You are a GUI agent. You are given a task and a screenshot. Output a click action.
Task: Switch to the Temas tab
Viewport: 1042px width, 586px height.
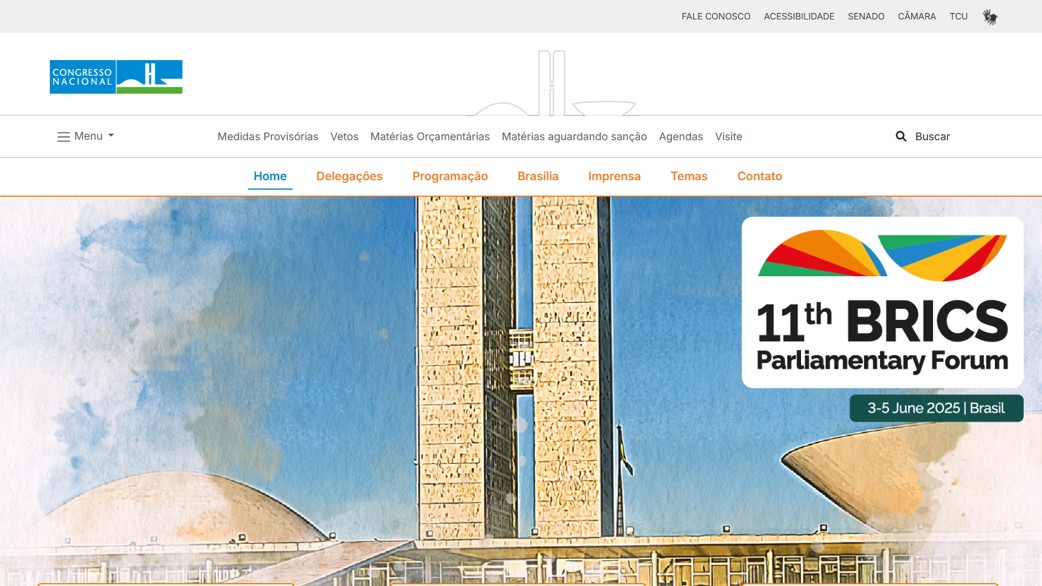[688, 176]
